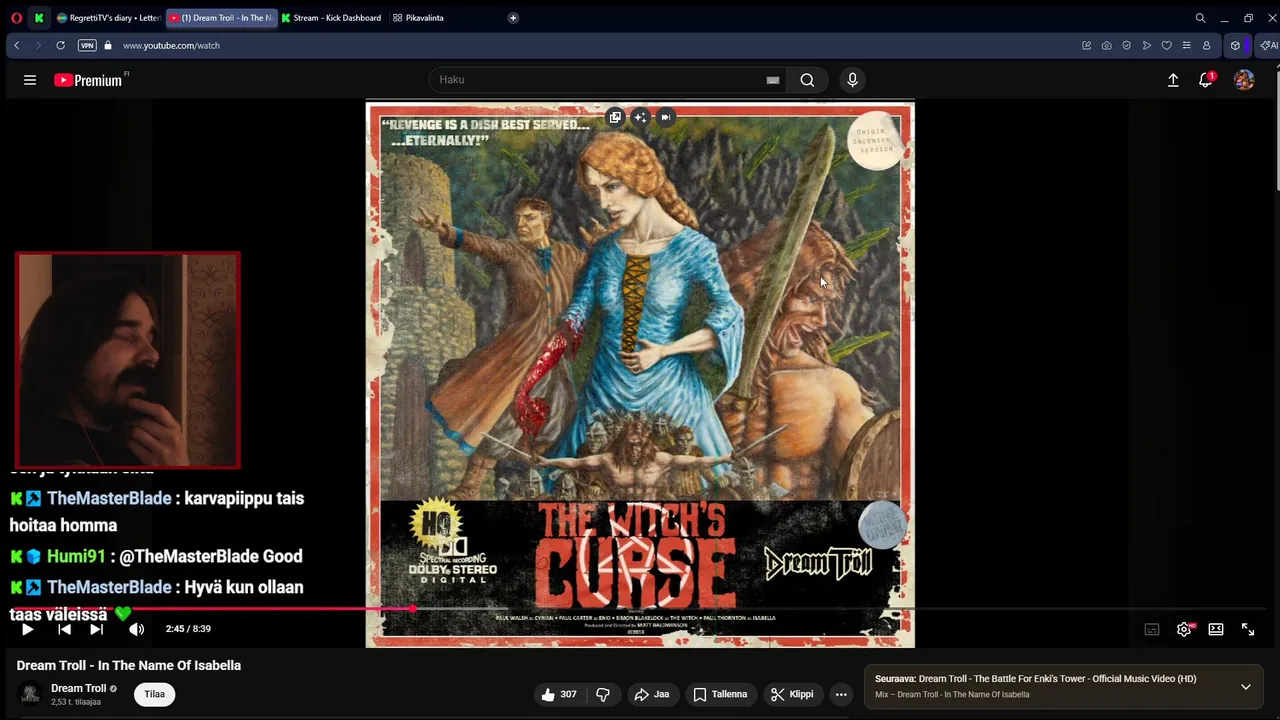Click the skip-forward overlay icon on the video
Screen dimensions: 1280x720
point(665,117)
